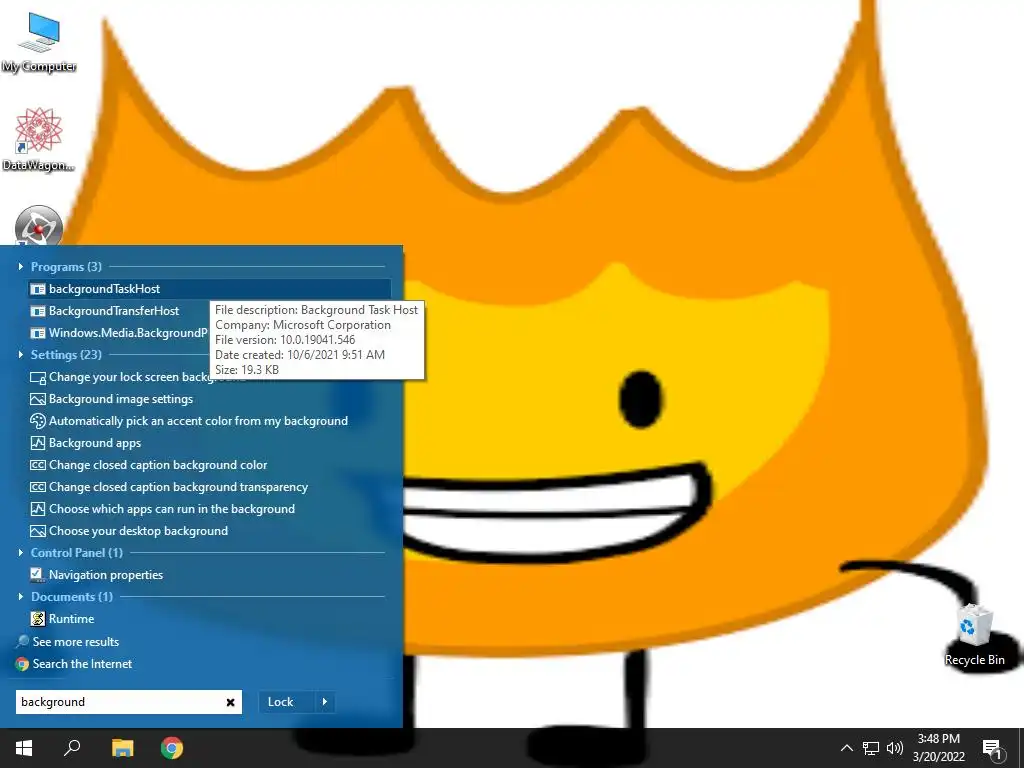Click the accent color palette icon
1024x768 pixels.
38,421
